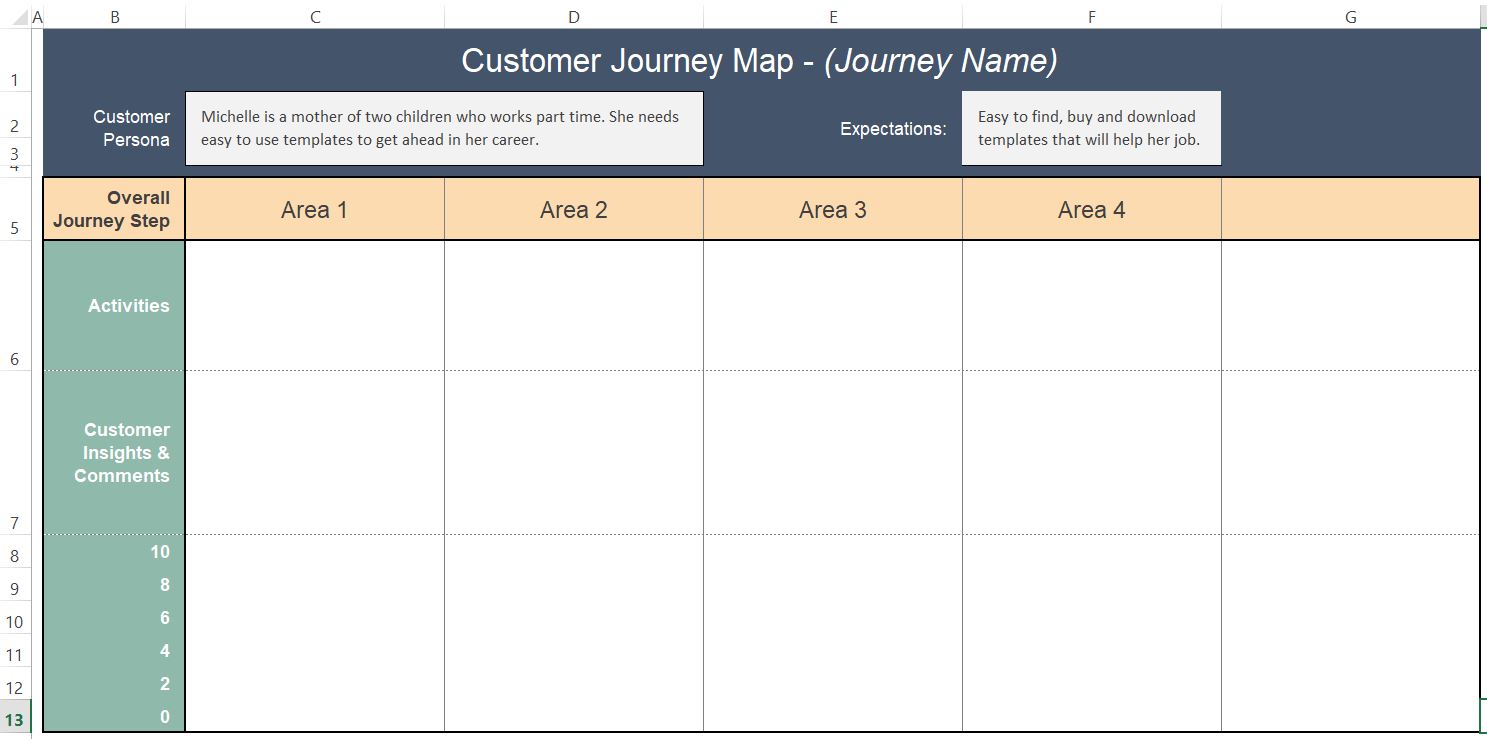Select column E header
The width and height of the screenshot is (1487, 739).
[833, 17]
